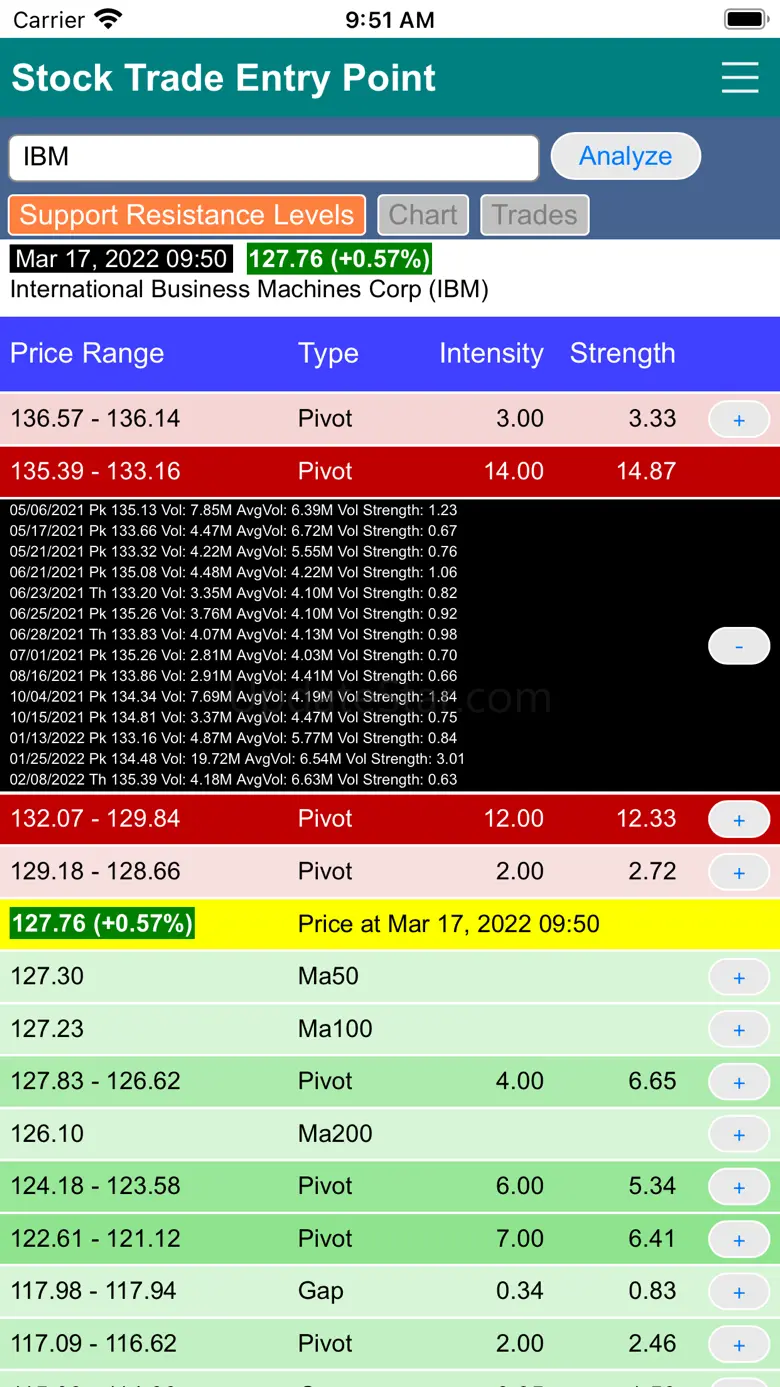Expand the 124.18 - 123.58 pivot row
This screenshot has width=780, height=1387.
(738, 1187)
